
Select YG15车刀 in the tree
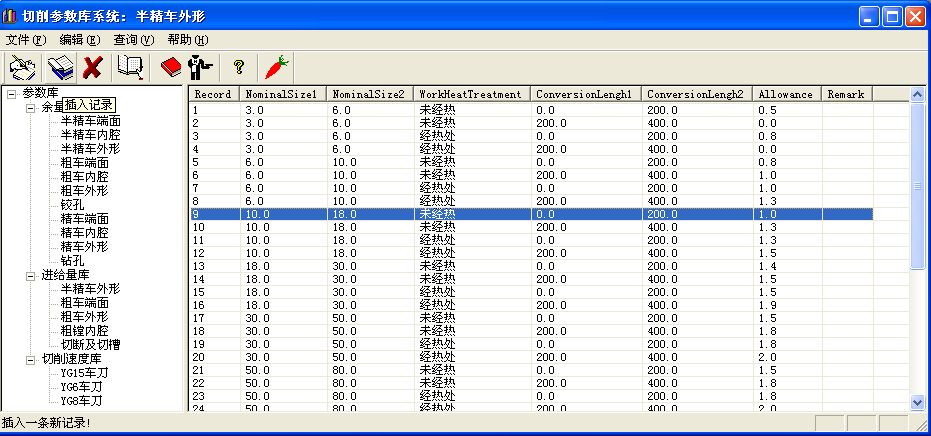84,373
